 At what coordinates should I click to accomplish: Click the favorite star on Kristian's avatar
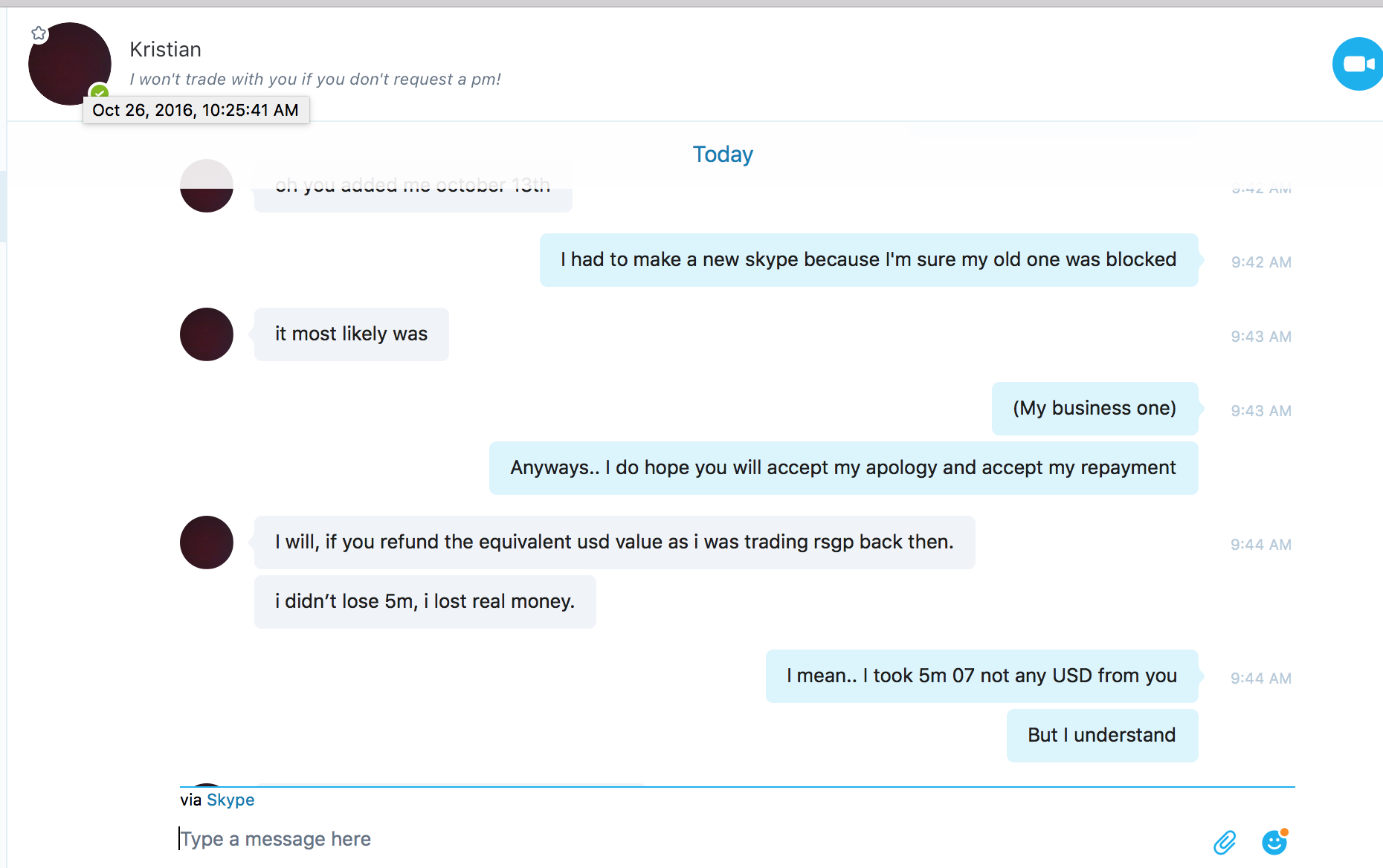pos(39,33)
